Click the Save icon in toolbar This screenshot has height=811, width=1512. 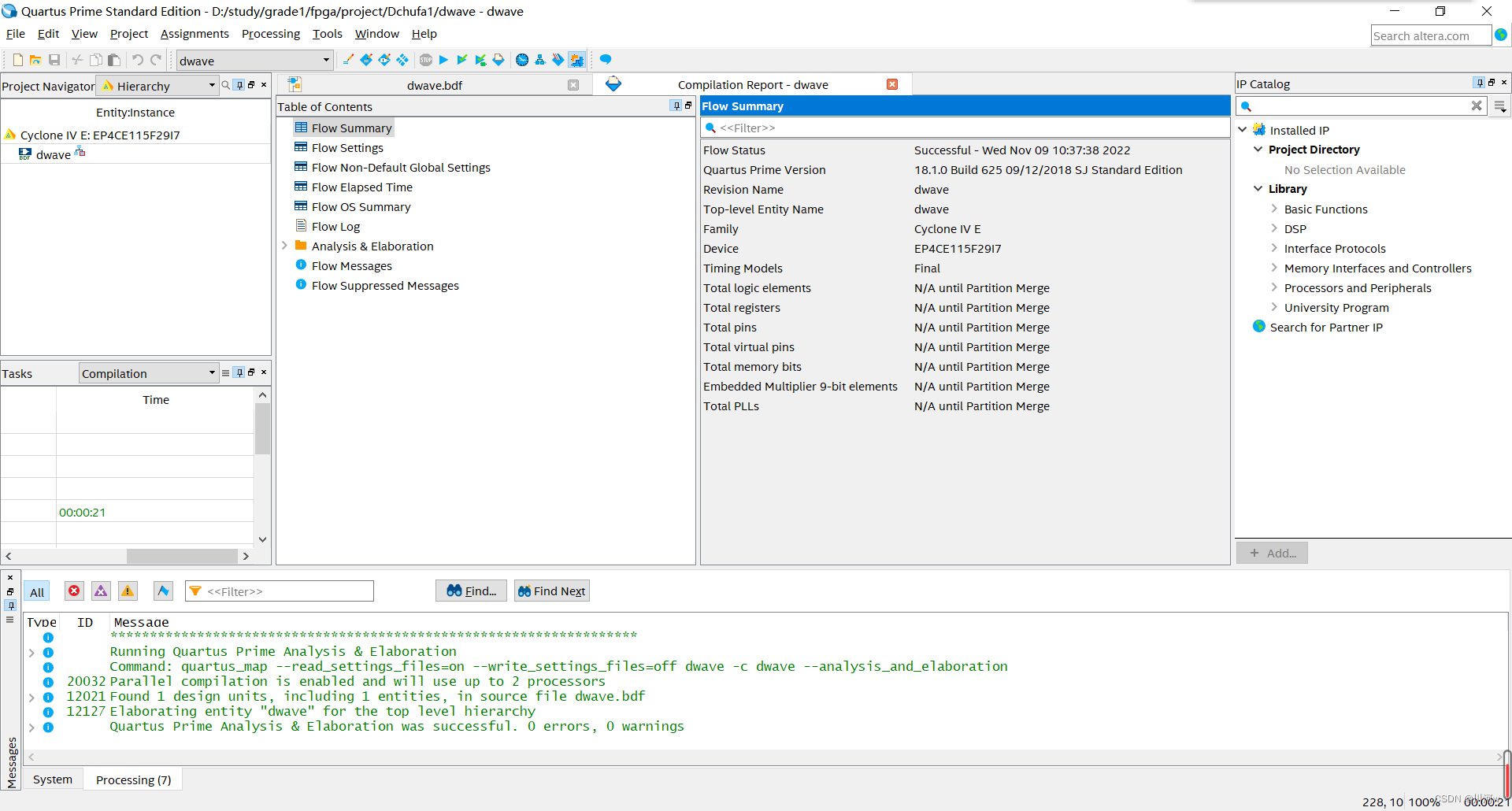(x=54, y=60)
